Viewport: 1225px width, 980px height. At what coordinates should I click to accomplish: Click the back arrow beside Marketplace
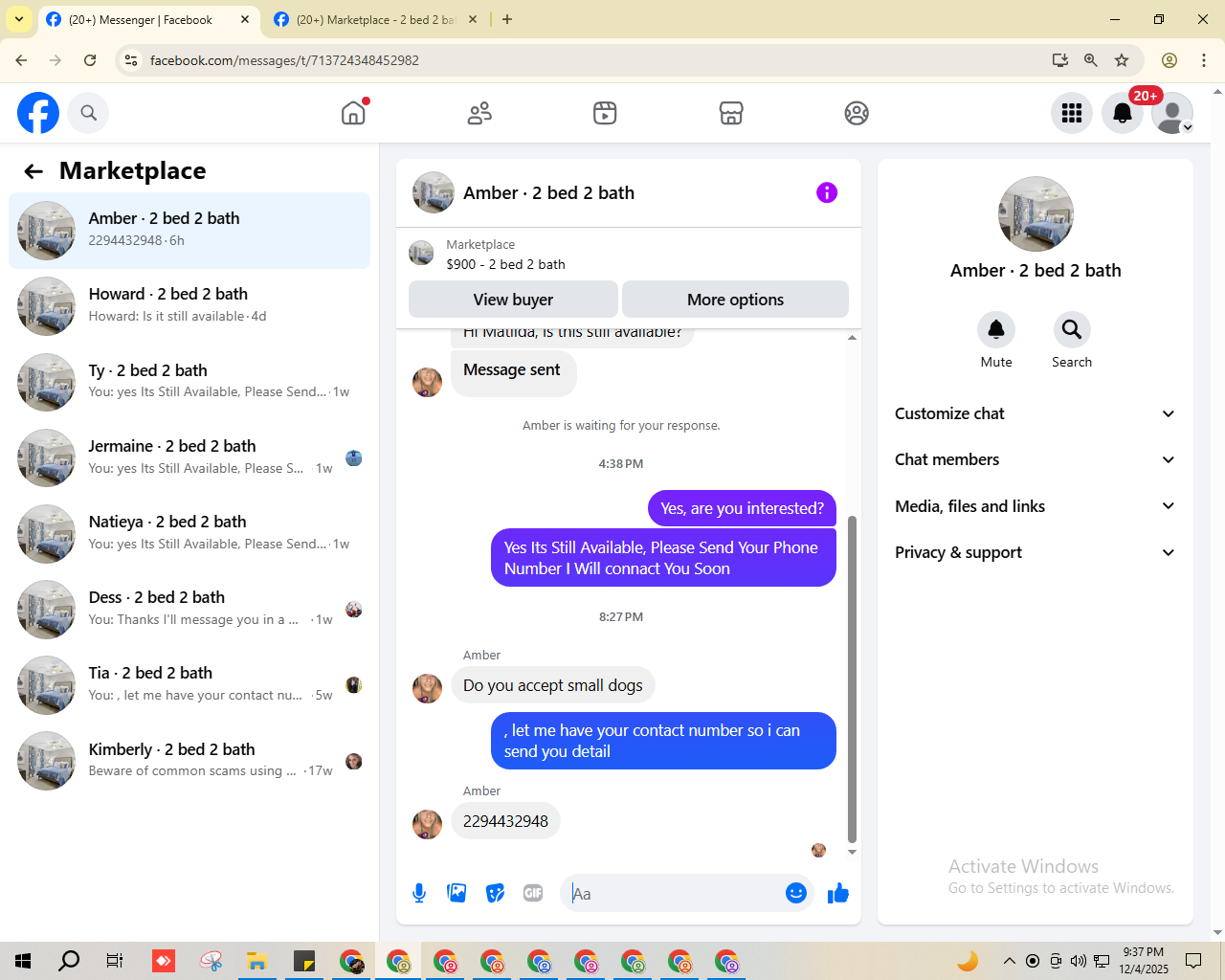point(33,171)
